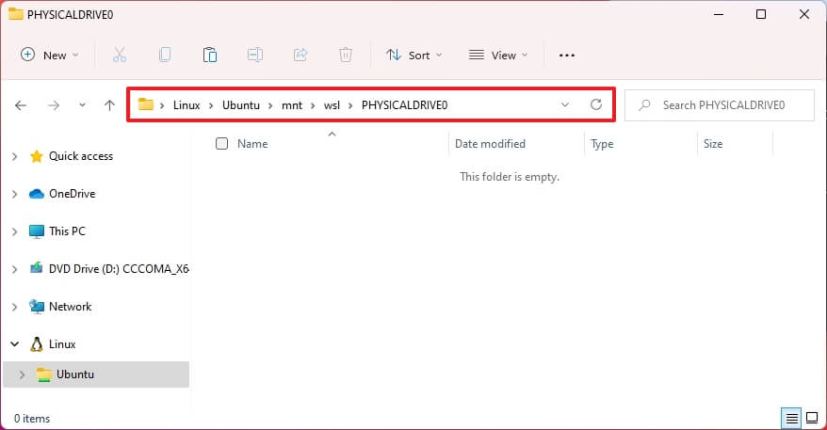This screenshot has width=827, height=430.
Task: Switch to details view layout icon
Action: click(791, 419)
